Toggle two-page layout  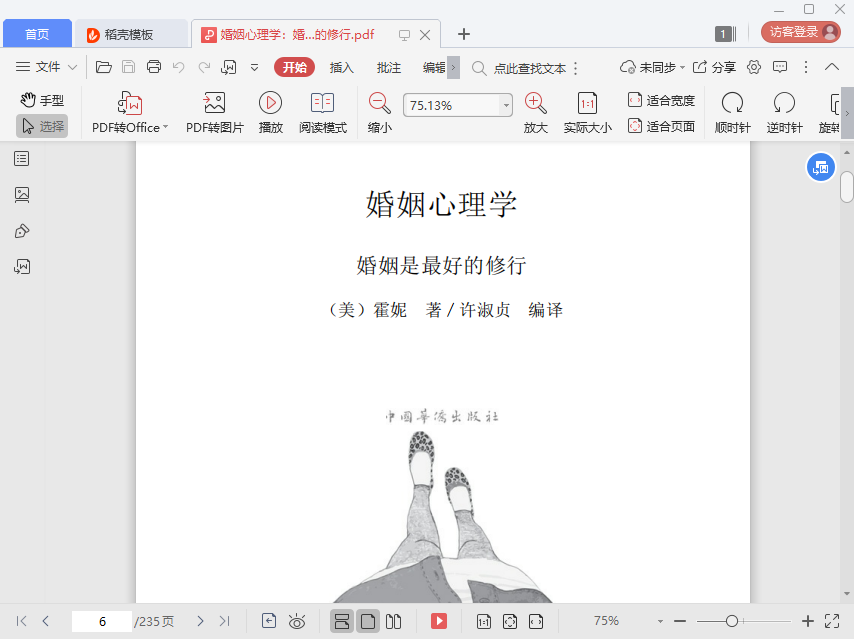[394, 621]
